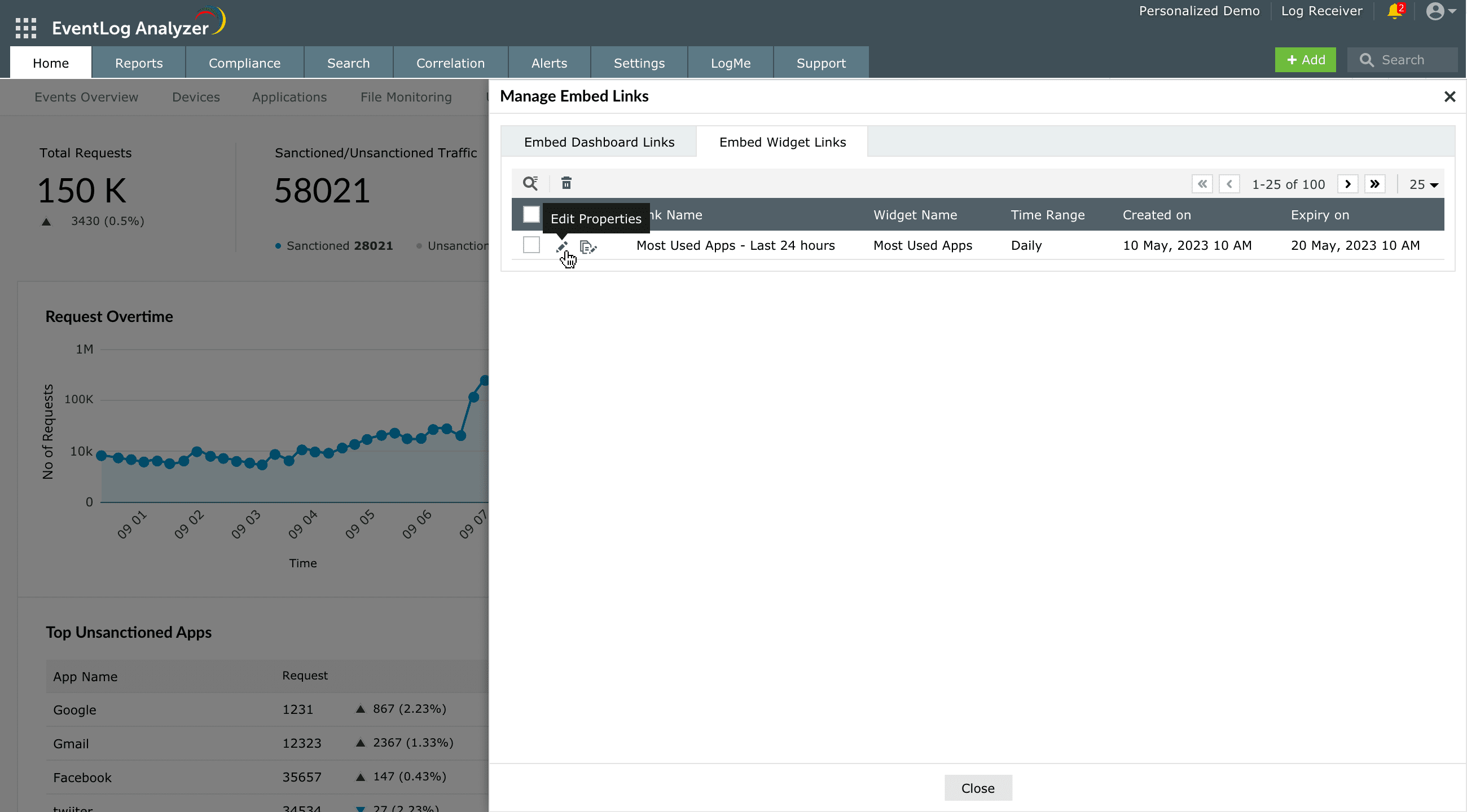Click the green Add button

pyautogui.click(x=1305, y=60)
